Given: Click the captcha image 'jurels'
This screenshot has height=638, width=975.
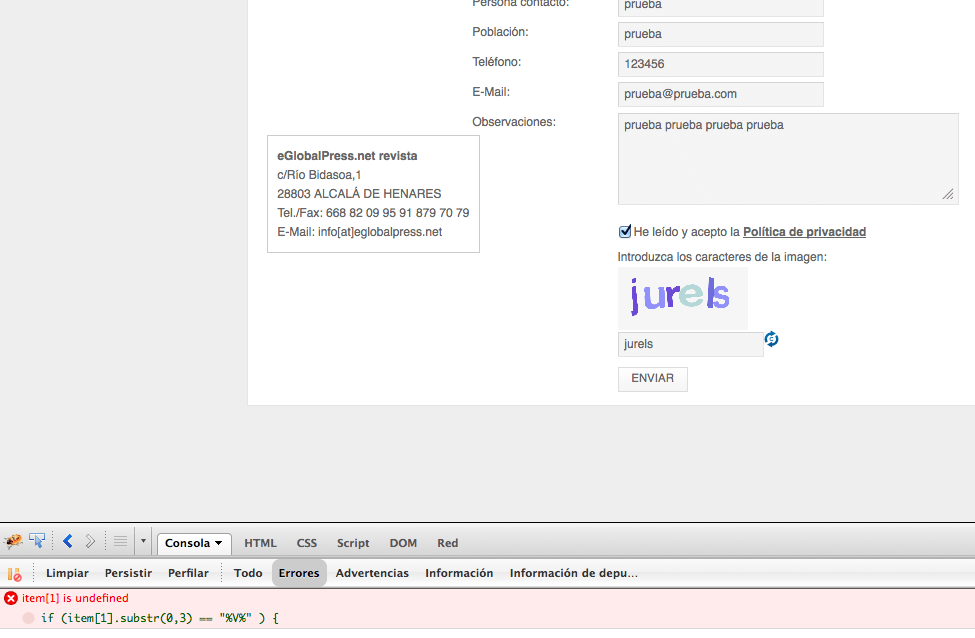Looking at the screenshot, I should [x=683, y=298].
